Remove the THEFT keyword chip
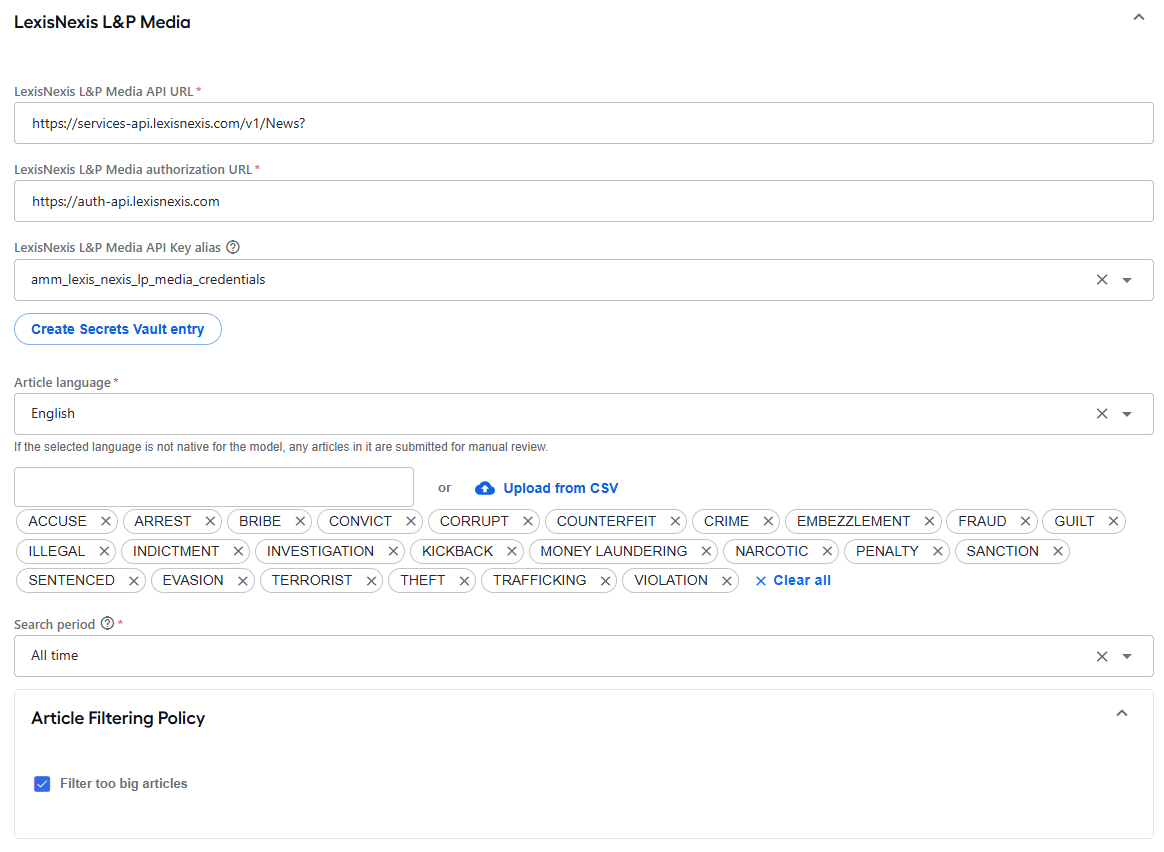The width and height of the screenshot is (1164, 852). coord(464,581)
